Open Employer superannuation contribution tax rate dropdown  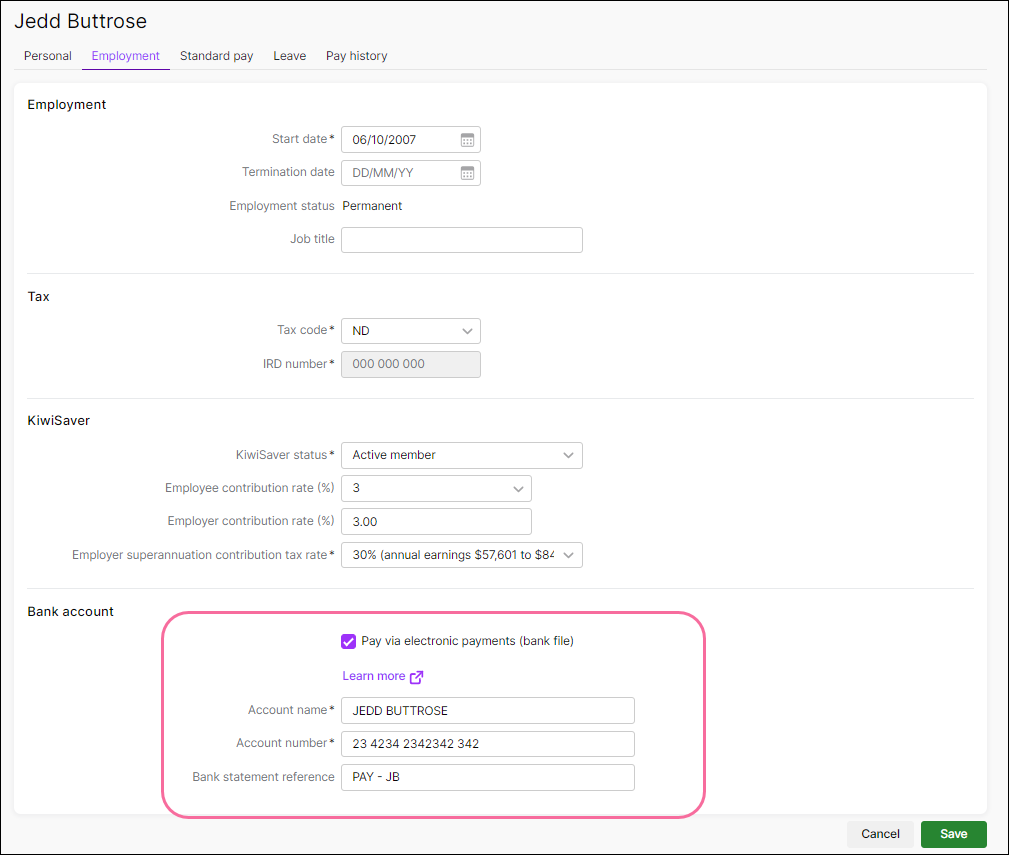click(461, 555)
